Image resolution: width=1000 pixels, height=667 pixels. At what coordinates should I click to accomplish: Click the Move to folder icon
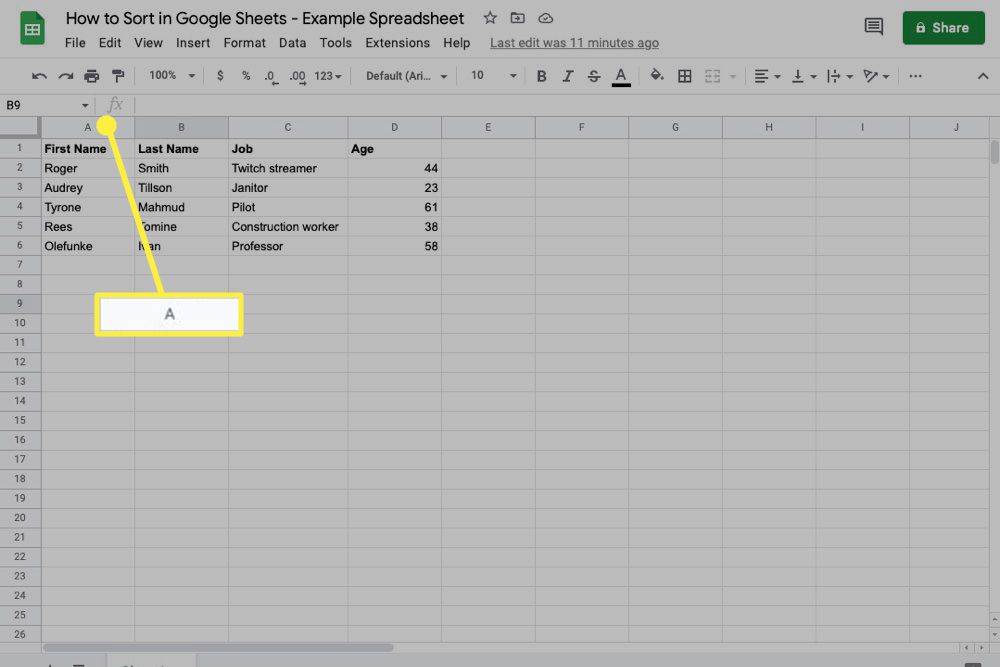tap(517, 18)
